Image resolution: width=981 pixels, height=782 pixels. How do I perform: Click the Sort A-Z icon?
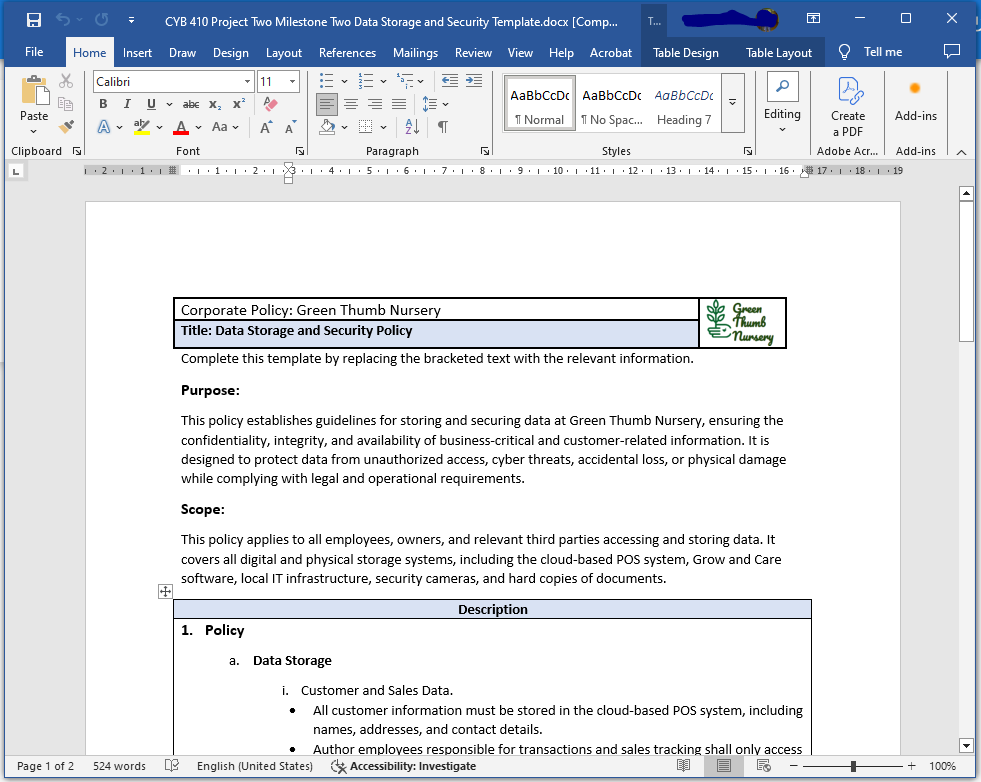[x=412, y=127]
